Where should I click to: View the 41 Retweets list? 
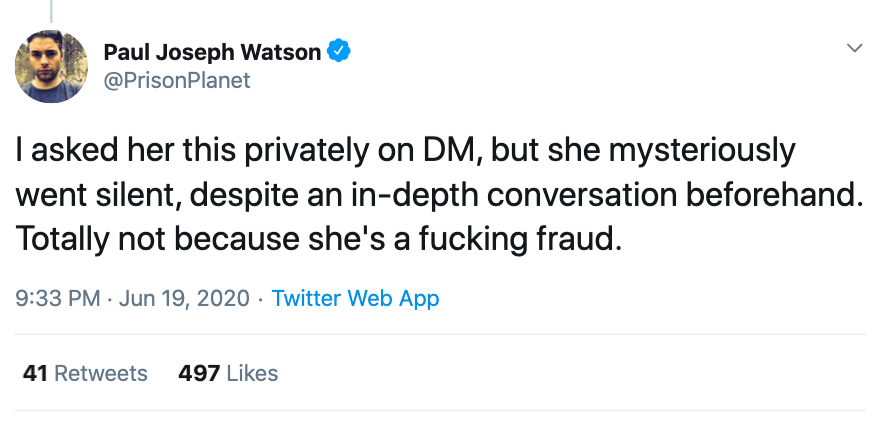85,373
